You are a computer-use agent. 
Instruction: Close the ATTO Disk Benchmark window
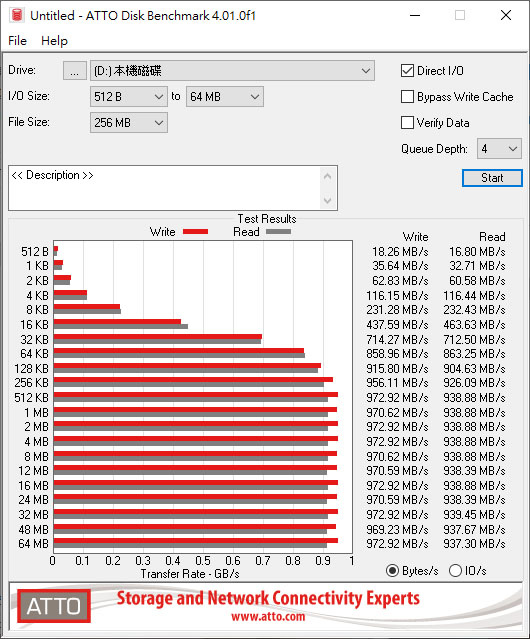tap(506, 15)
